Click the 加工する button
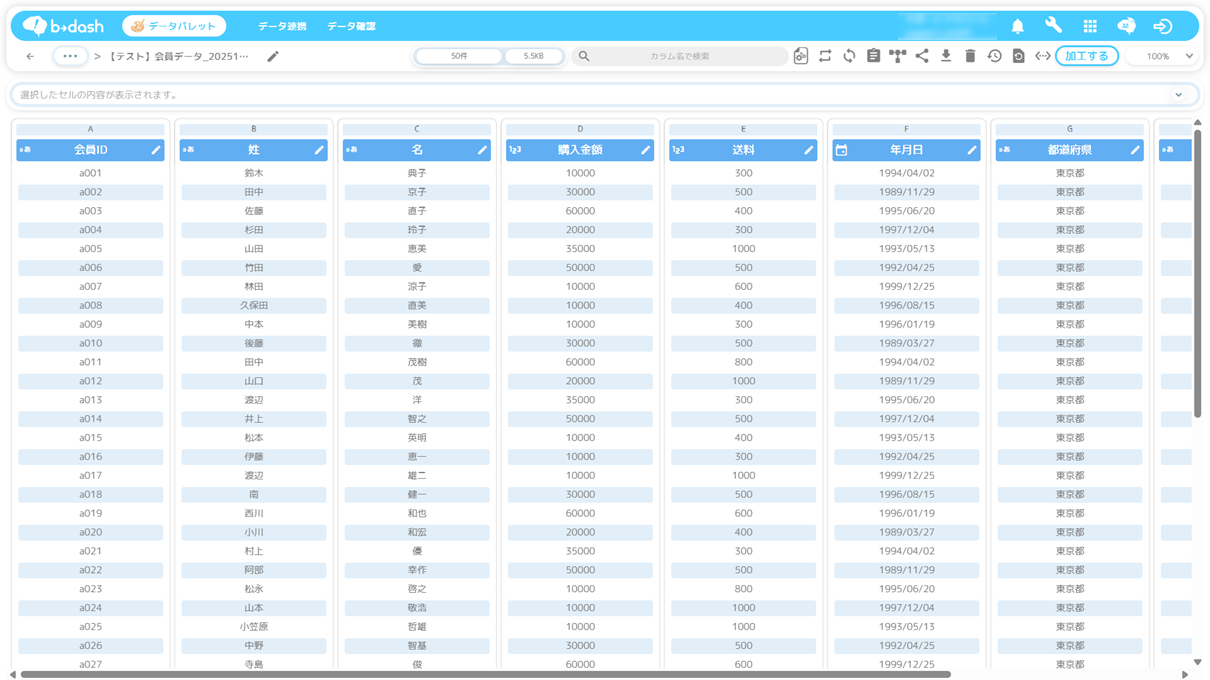 [x=1086, y=56]
